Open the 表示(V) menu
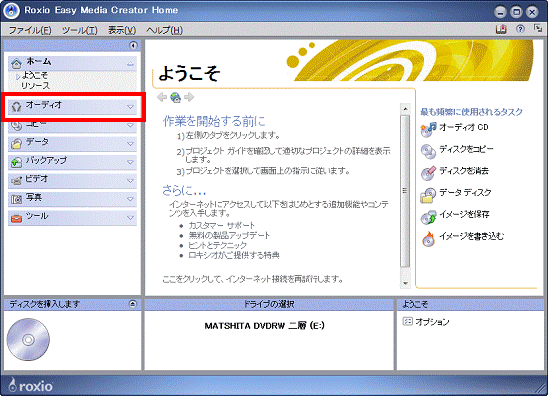This screenshot has width=548, height=396. click(122, 30)
